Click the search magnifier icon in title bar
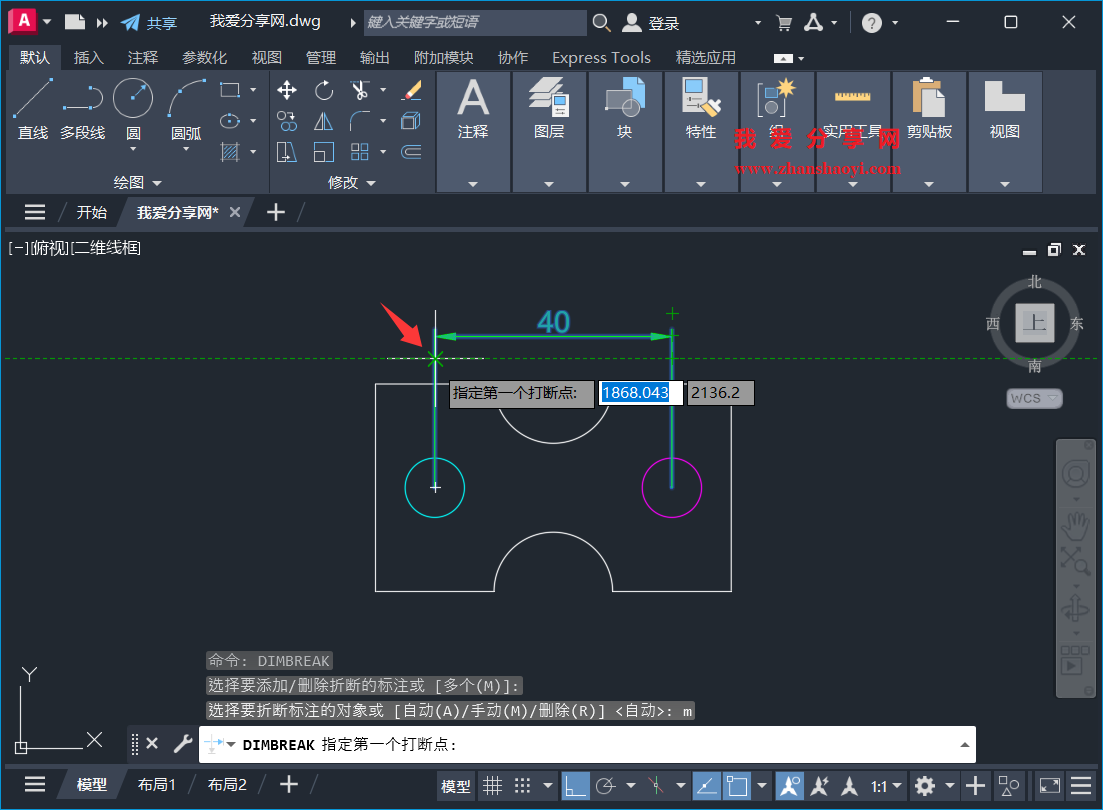This screenshot has width=1103, height=810. pyautogui.click(x=601, y=23)
